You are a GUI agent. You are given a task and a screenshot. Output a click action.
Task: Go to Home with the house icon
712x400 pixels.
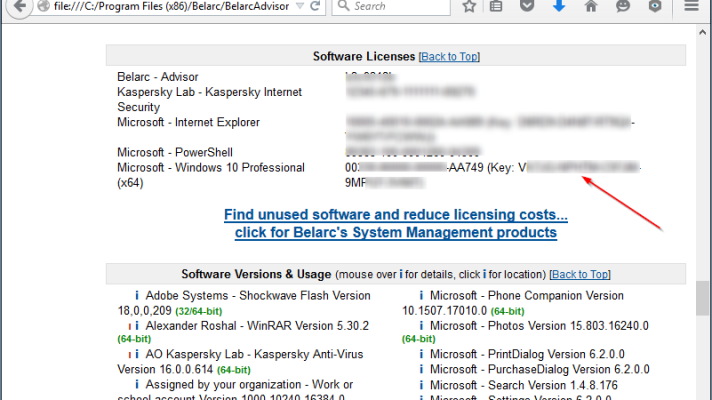(x=590, y=7)
